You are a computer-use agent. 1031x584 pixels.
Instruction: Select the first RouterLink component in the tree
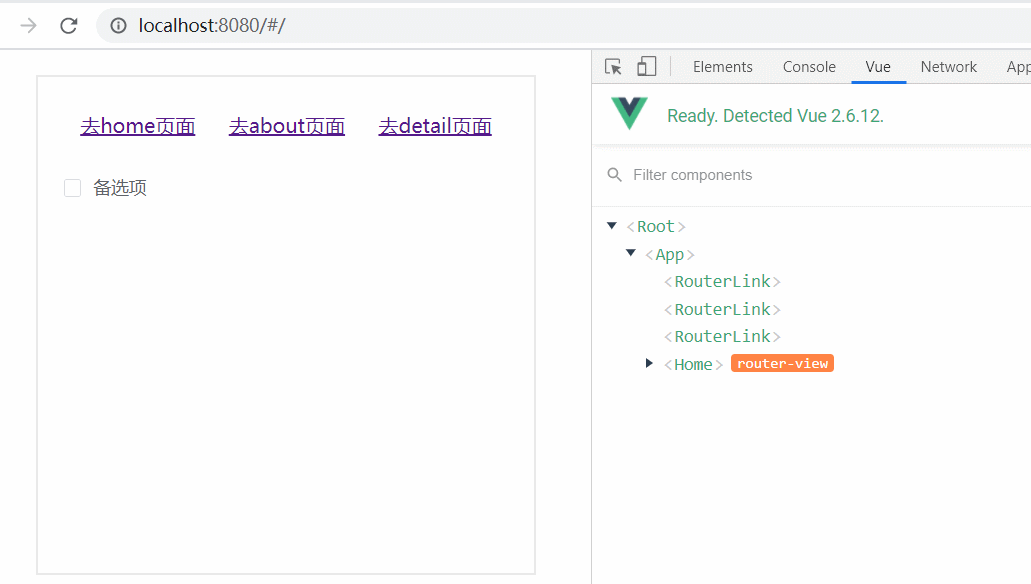(x=721, y=281)
